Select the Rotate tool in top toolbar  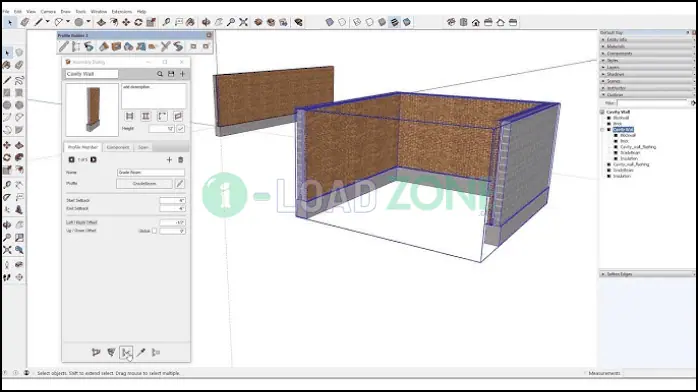[x=138, y=22]
